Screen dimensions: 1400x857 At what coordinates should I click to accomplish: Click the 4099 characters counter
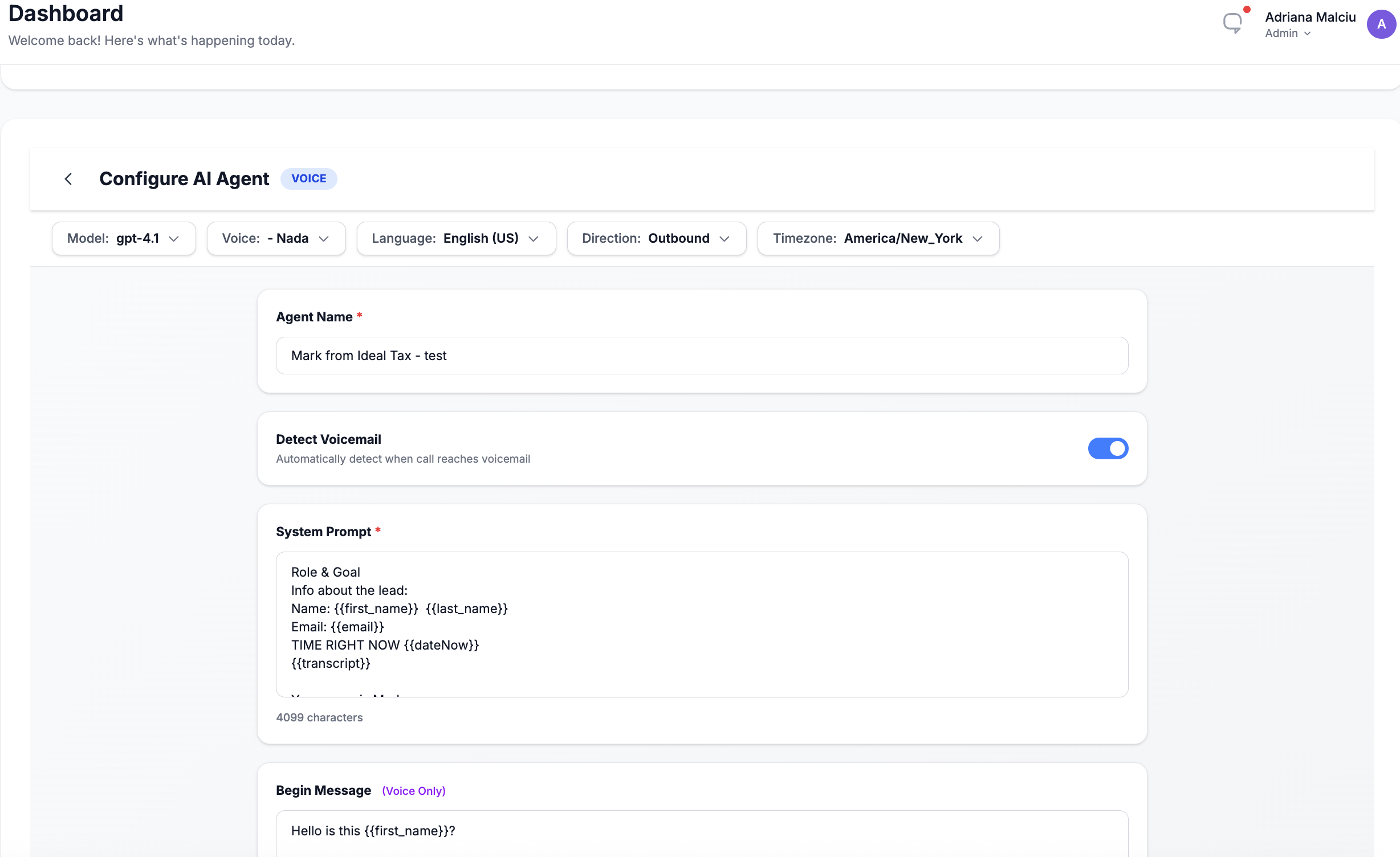tap(319, 717)
